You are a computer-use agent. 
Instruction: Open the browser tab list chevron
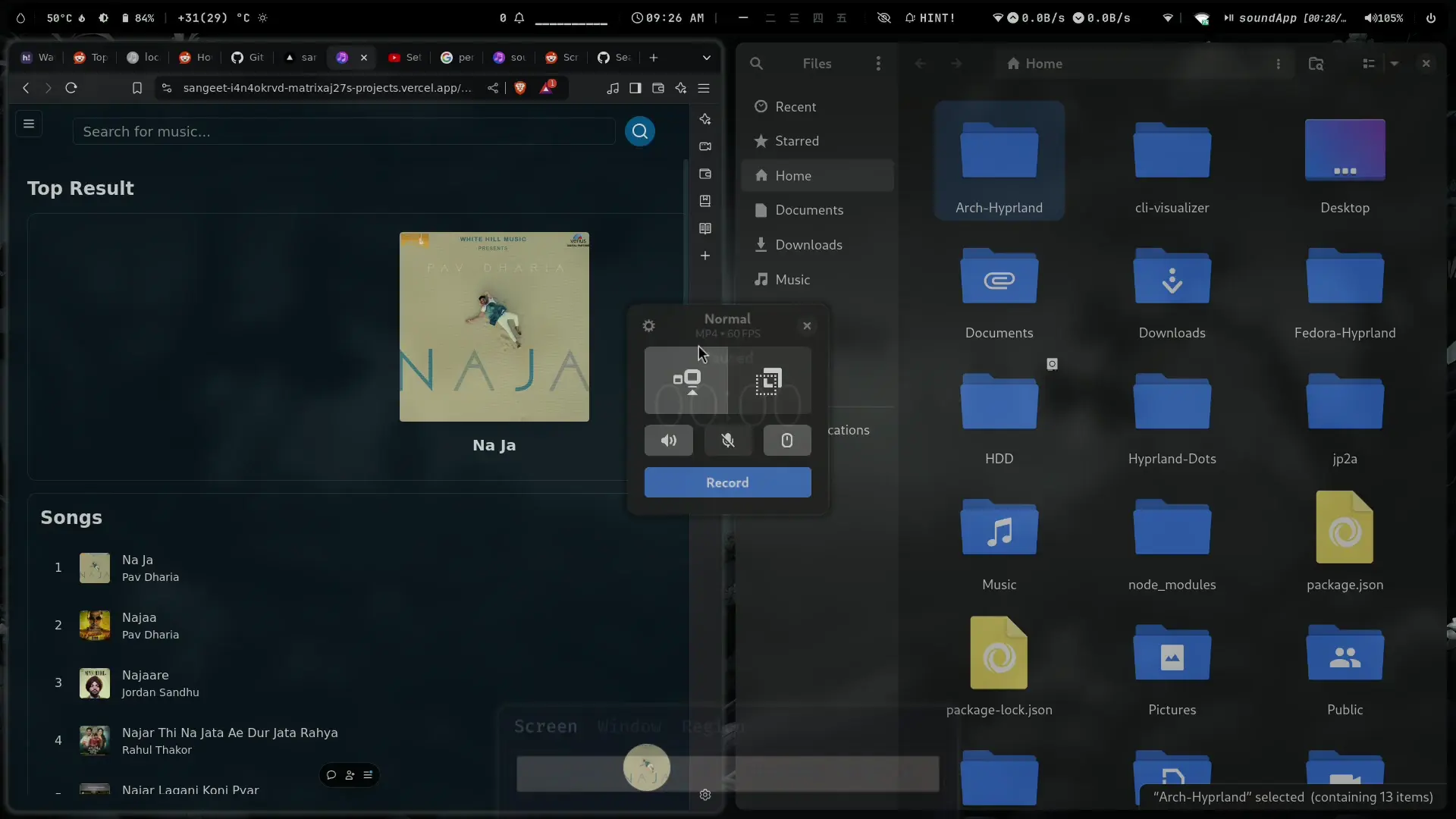click(x=706, y=58)
